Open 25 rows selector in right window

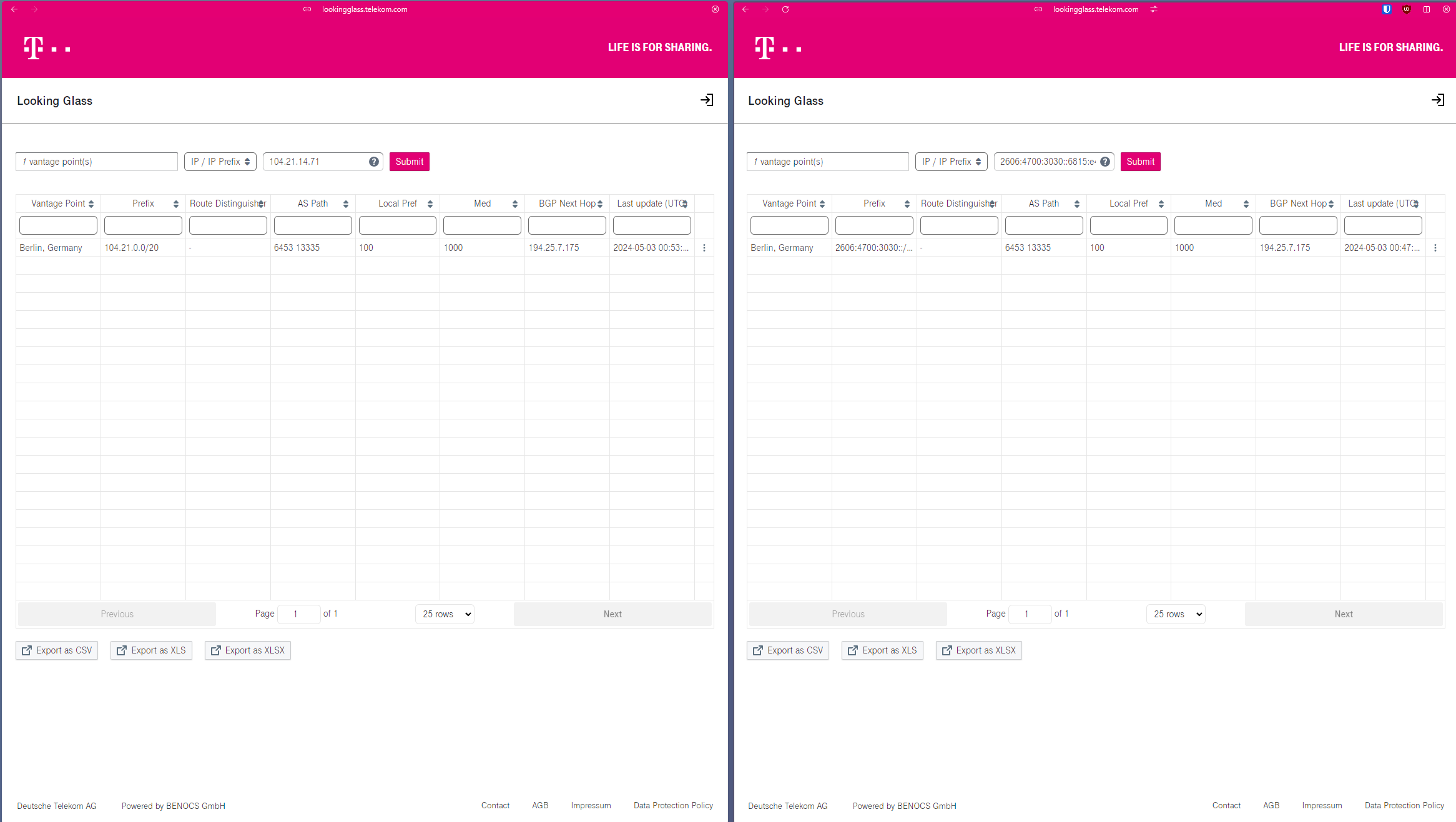pyautogui.click(x=1176, y=614)
